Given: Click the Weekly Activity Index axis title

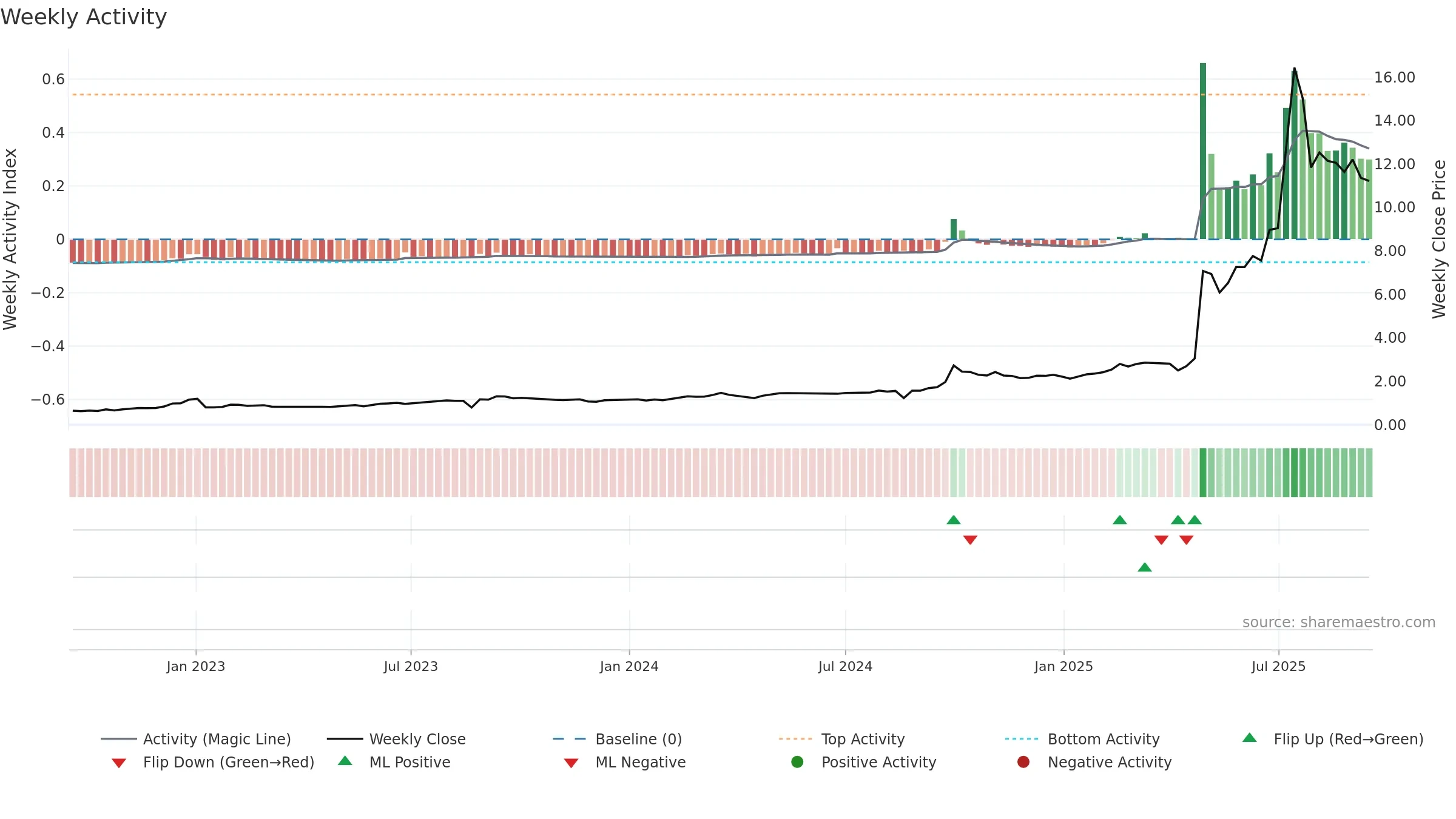Looking at the screenshot, I should (10, 239).
